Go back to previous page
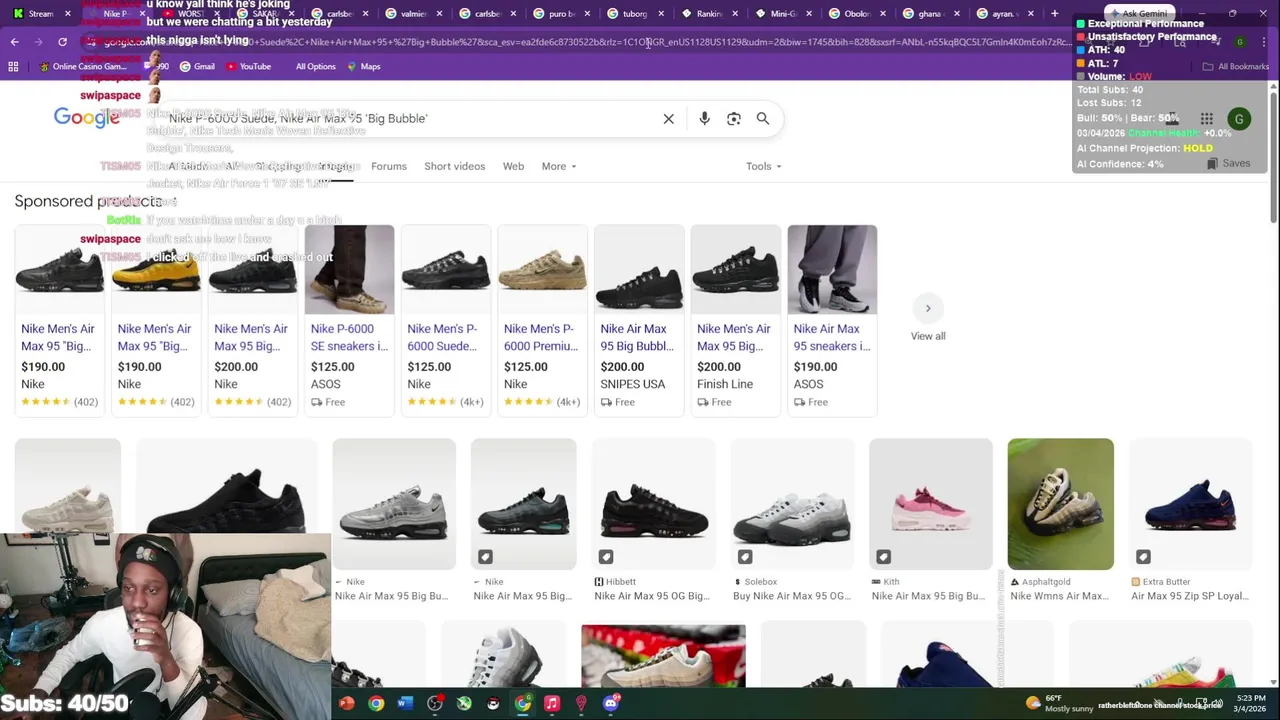This screenshot has height=720, width=1280. [14, 42]
